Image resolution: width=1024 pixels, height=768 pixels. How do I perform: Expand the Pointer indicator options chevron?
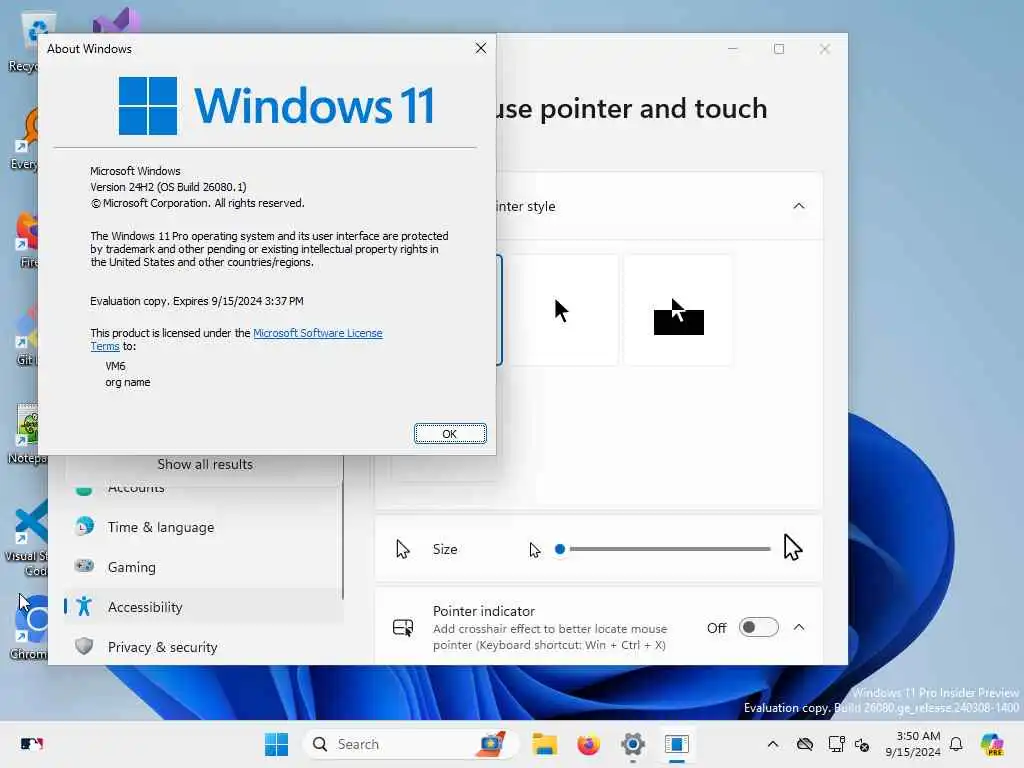click(799, 628)
